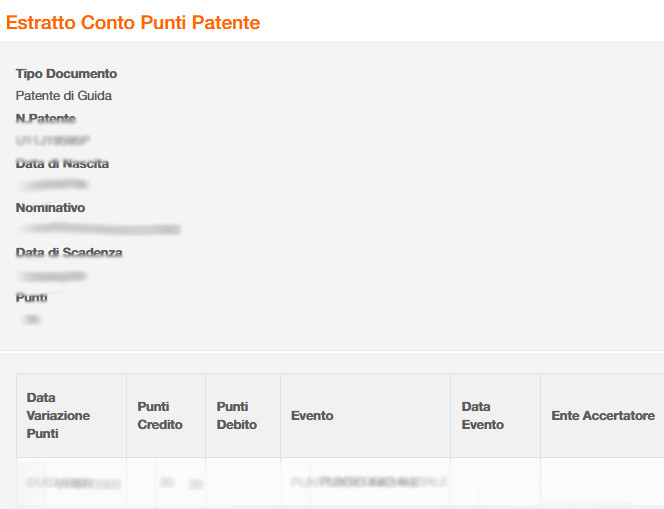The height and width of the screenshot is (509, 664).
Task: Click the Data di Scadenza label
Action: [x=69, y=253]
